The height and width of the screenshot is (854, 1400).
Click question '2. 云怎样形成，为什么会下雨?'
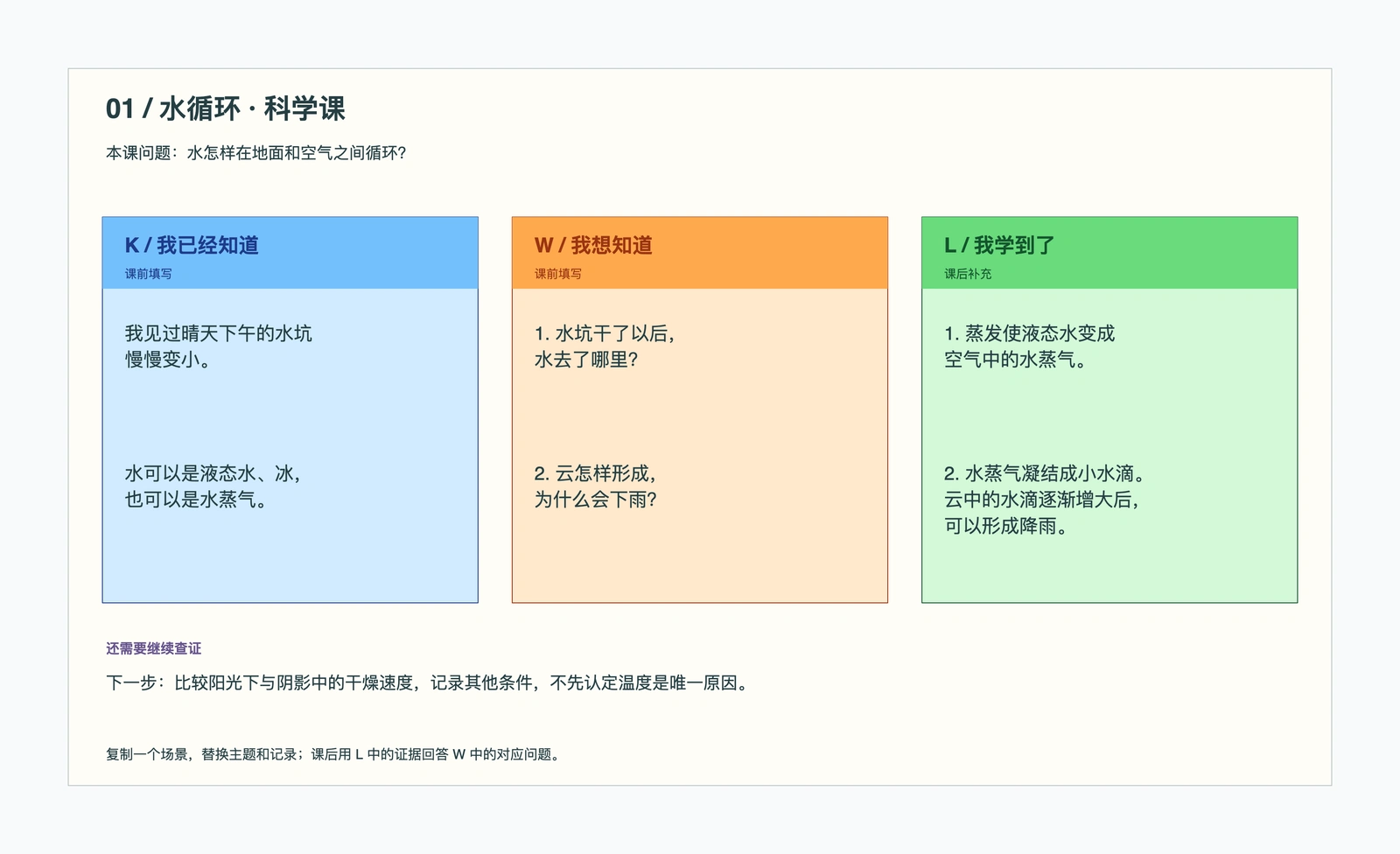click(596, 486)
